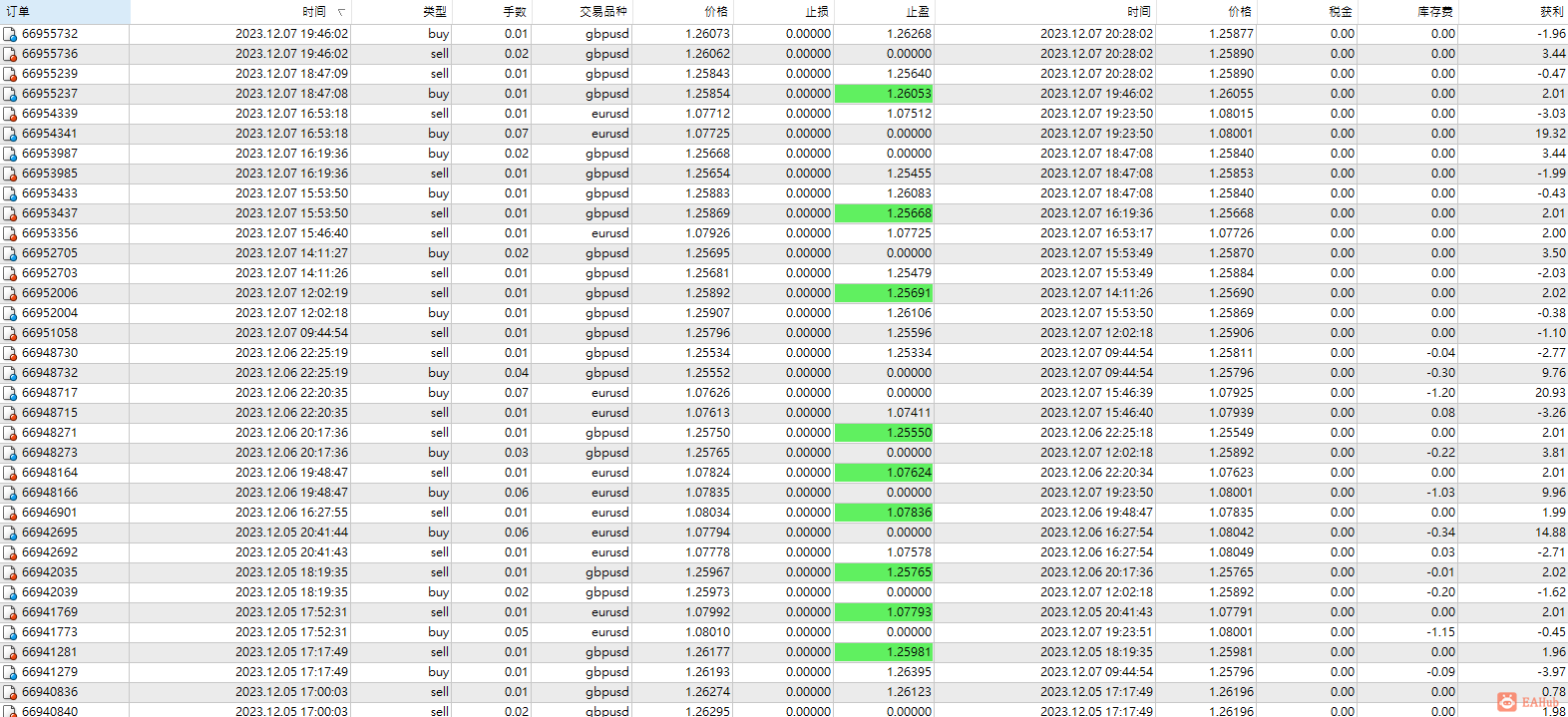Click the order icon beside 66955732
This screenshot has width=1568, height=717.
10,34
